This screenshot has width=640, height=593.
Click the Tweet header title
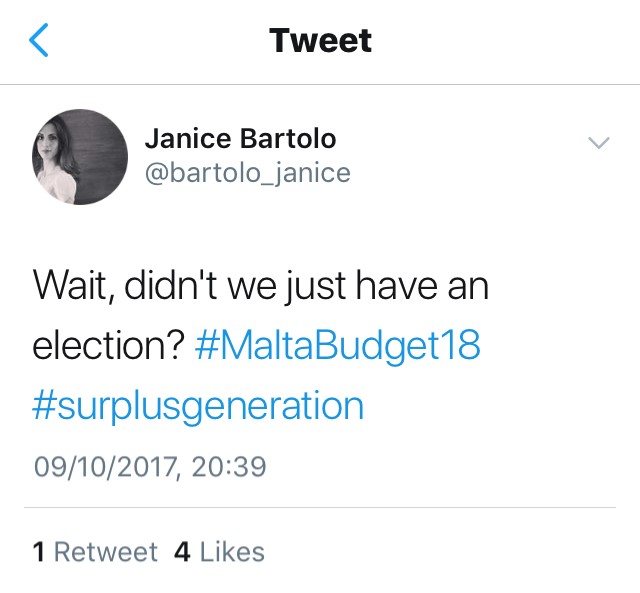[320, 41]
